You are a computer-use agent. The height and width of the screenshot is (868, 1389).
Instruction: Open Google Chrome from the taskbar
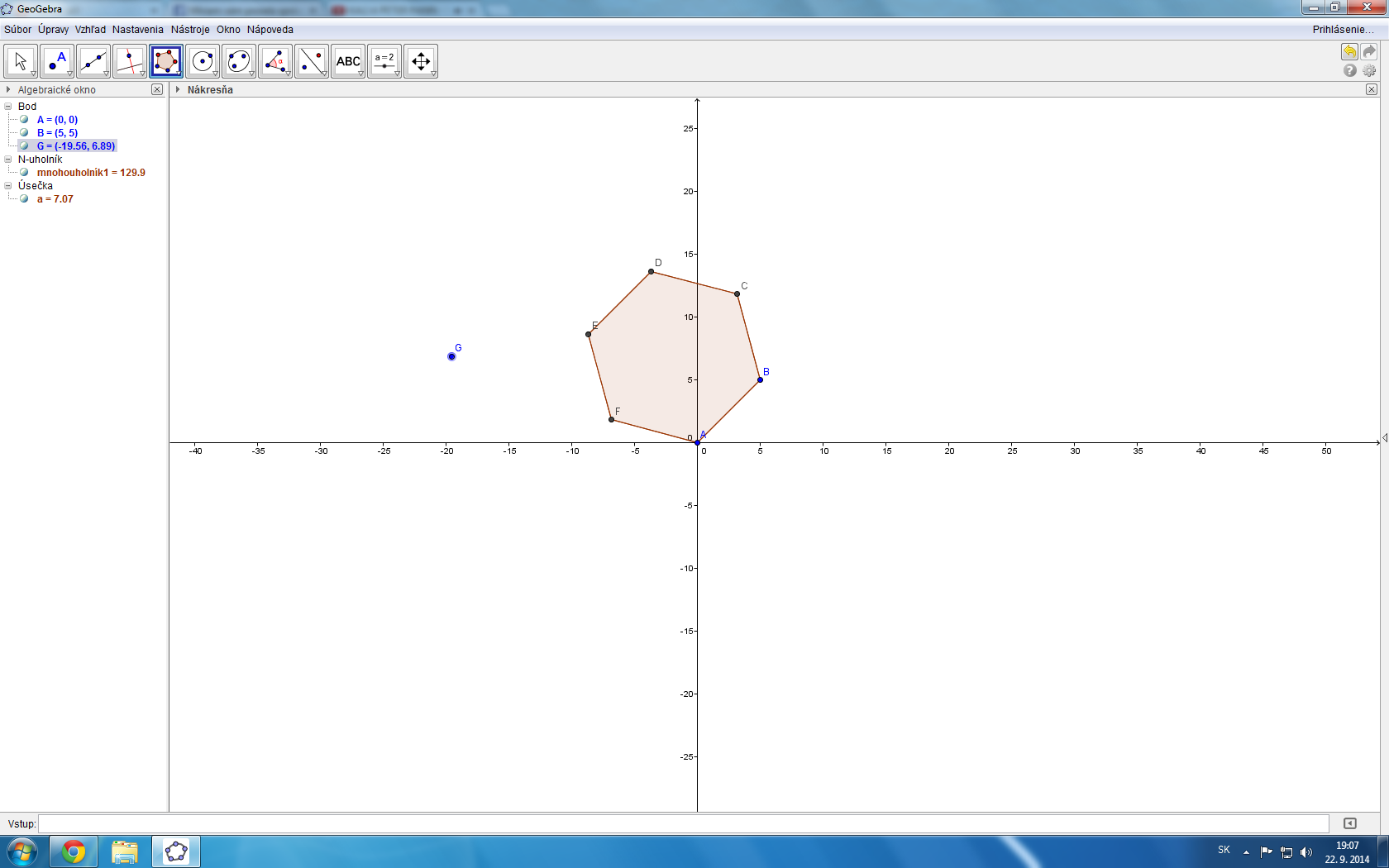74,851
